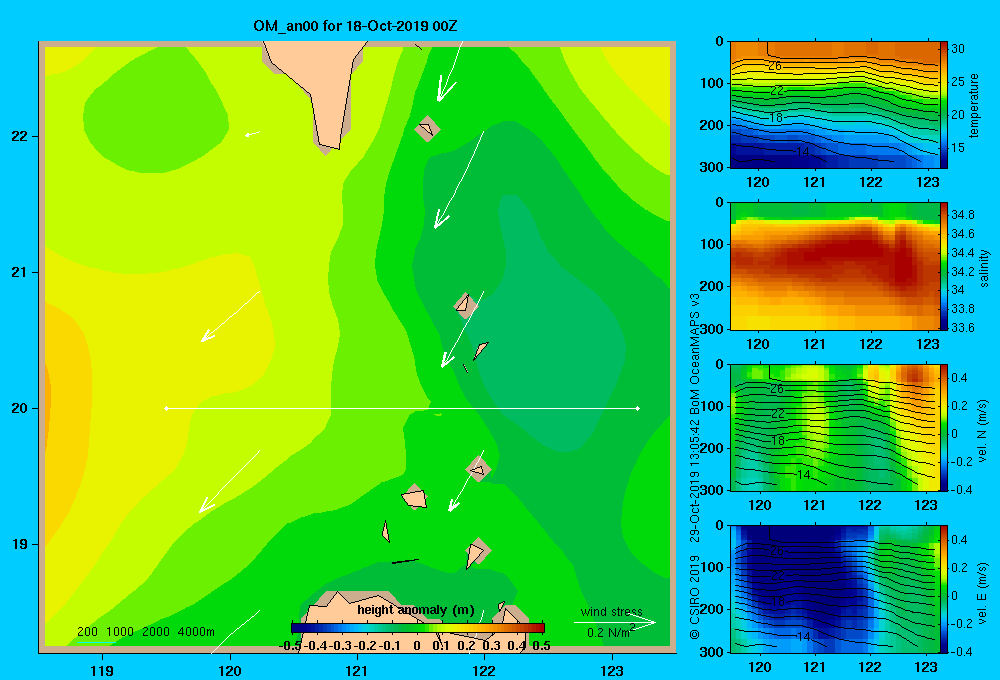1000x680 pixels.
Task: Click the CSIRO BoM OceanMAPS copyright text
Action: tap(695, 467)
